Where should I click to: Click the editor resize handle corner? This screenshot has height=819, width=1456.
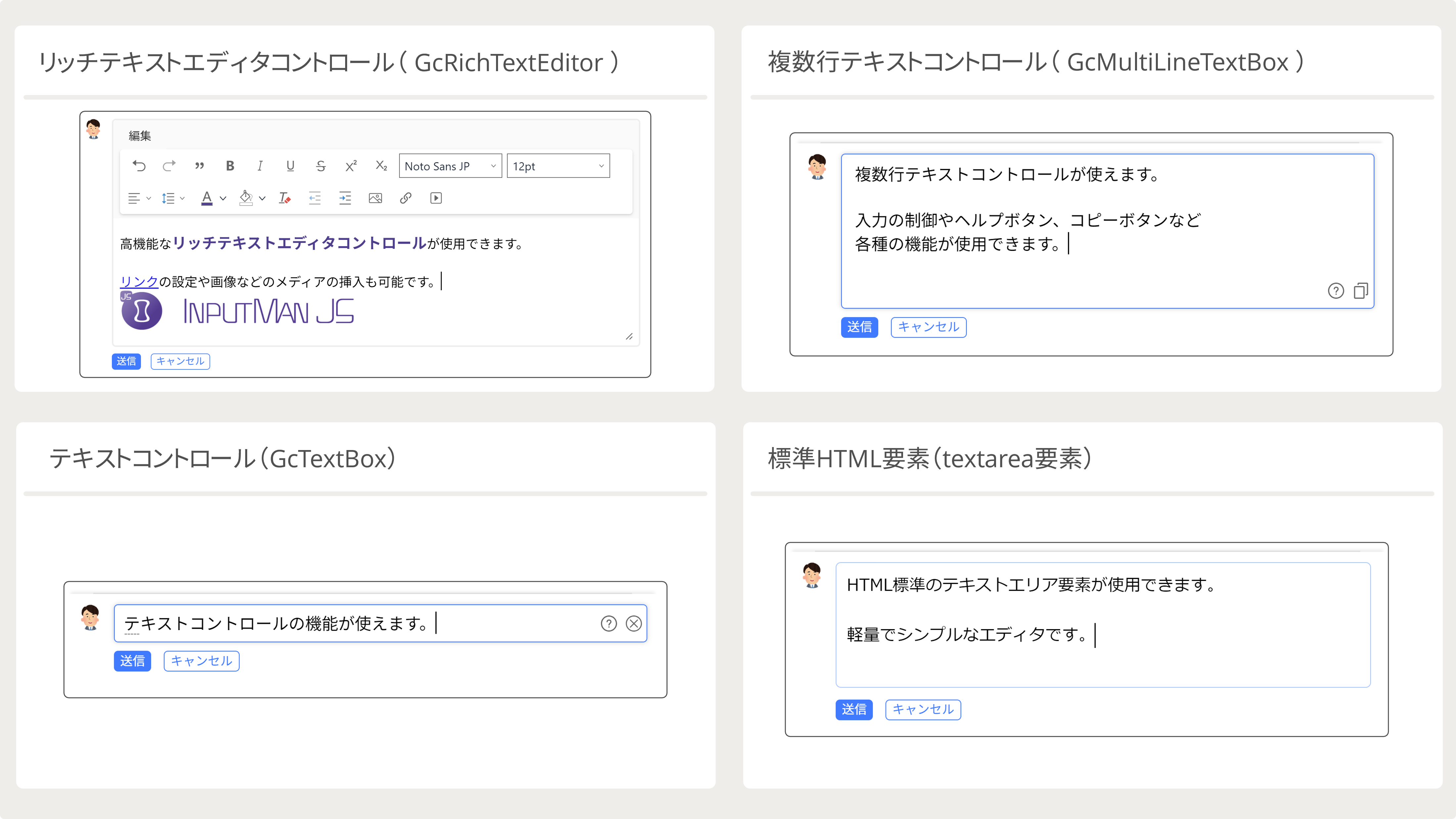(629, 336)
